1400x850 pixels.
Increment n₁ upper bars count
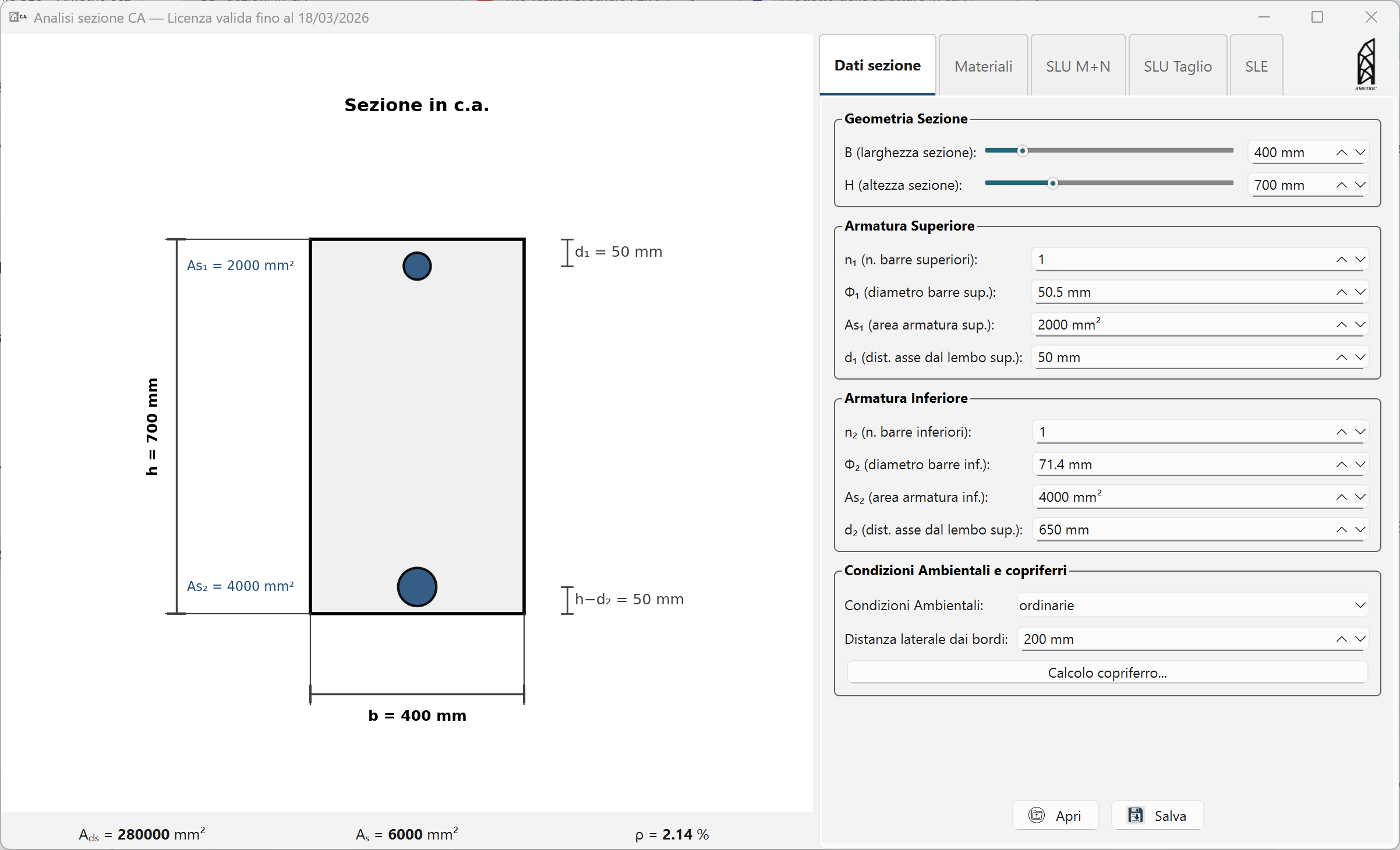click(1341, 260)
